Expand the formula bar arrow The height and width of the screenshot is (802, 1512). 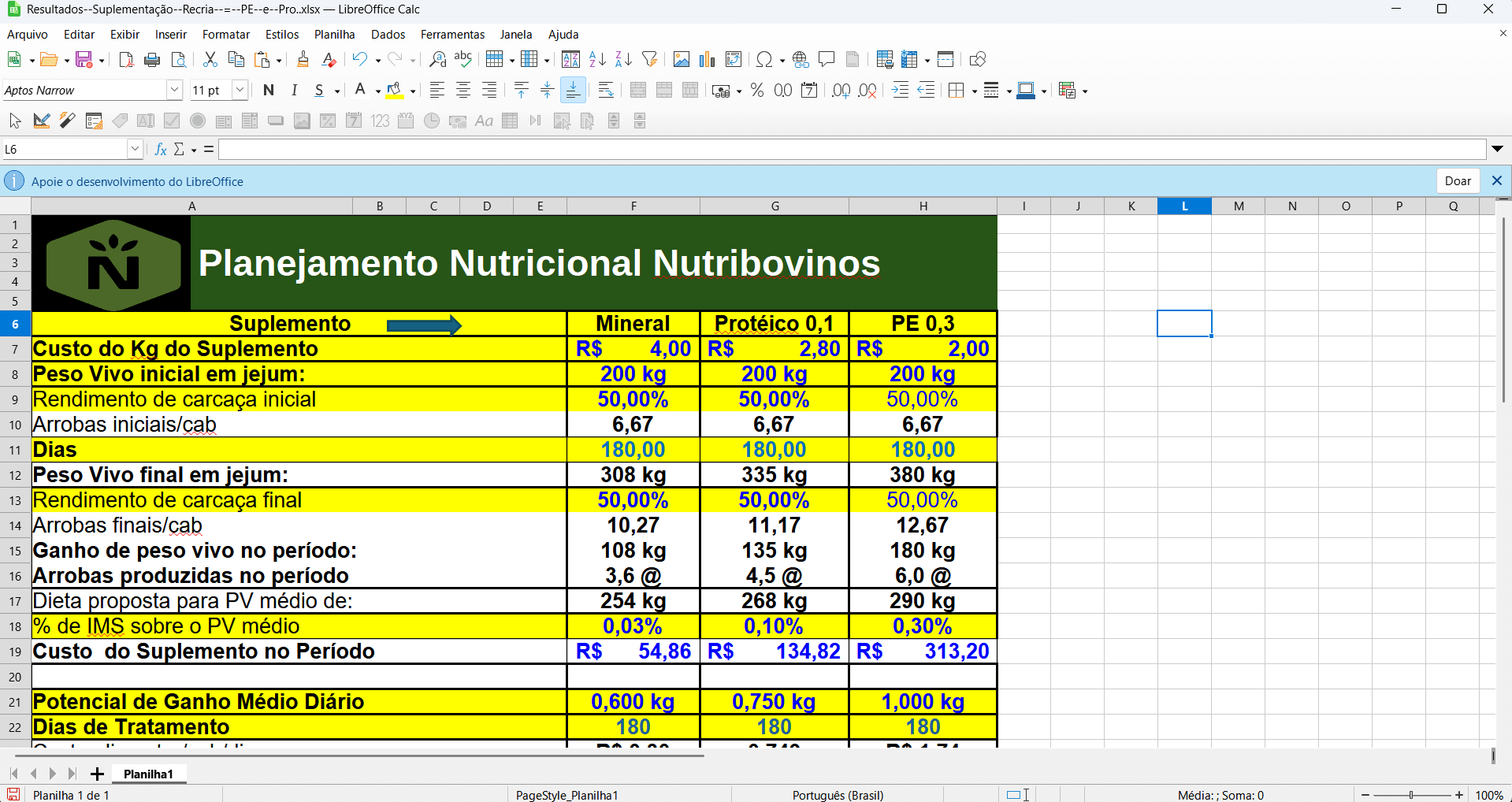coord(1497,149)
